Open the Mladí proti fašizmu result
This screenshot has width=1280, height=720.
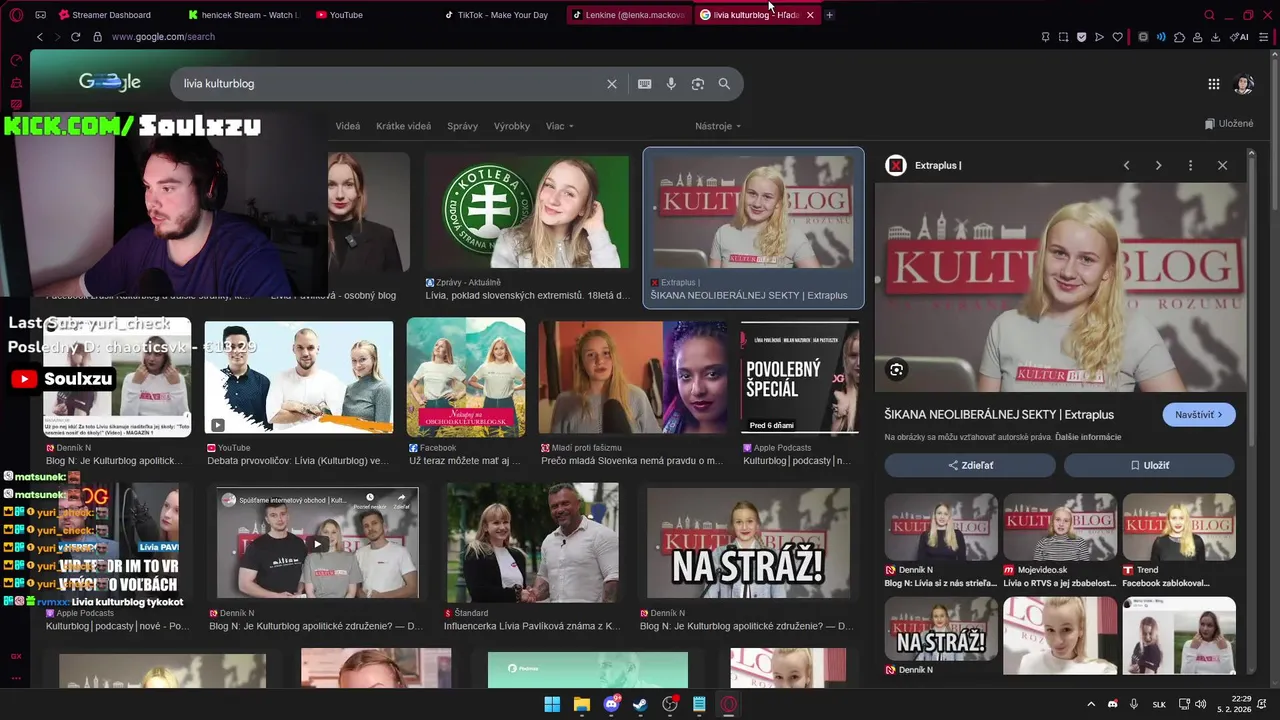pyautogui.click(x=633, y=377)
